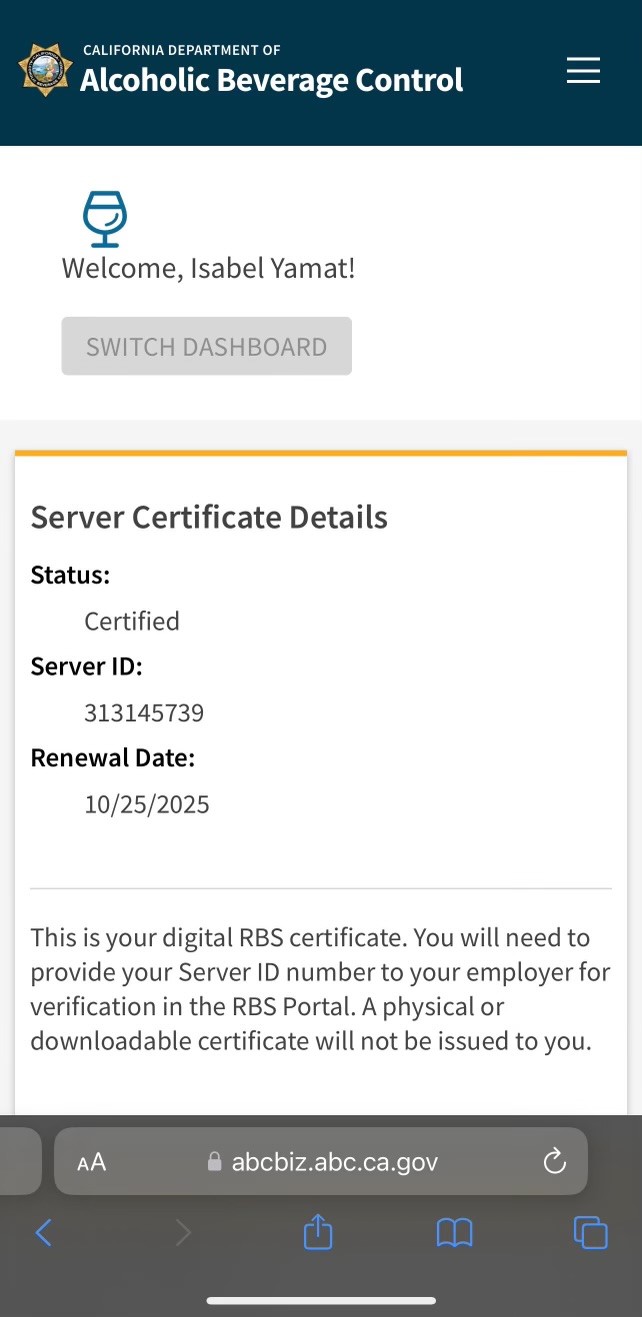Click the Server Certificate Details heading
This screenshot has height=1317, width=642.
[x=209, y=517]
